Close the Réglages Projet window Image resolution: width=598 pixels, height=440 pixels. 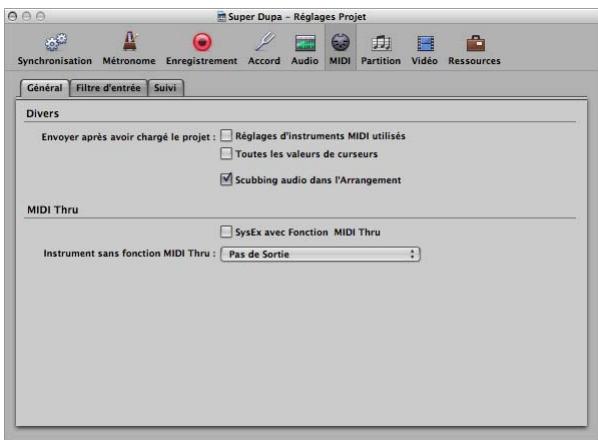coord(13,16)
